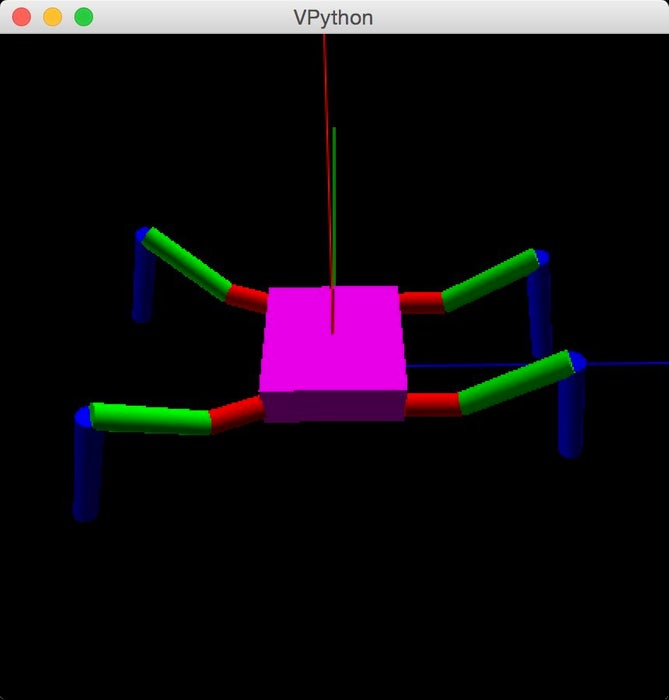Pick the rear-left green leg segment
669x700 pixels.
tap(186, 263)
